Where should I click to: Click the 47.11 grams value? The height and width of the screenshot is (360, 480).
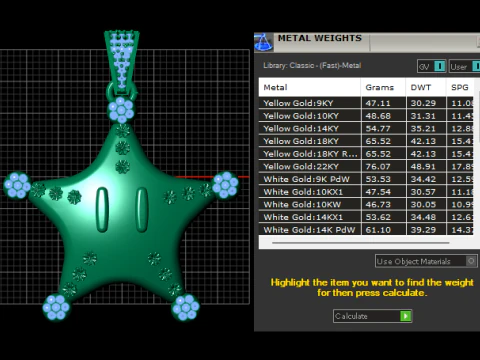pyautogui.click(x=378, y=103)
